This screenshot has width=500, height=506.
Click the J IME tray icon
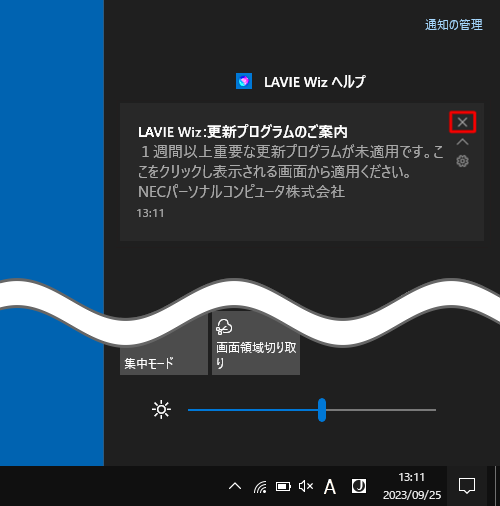[359, 486]
